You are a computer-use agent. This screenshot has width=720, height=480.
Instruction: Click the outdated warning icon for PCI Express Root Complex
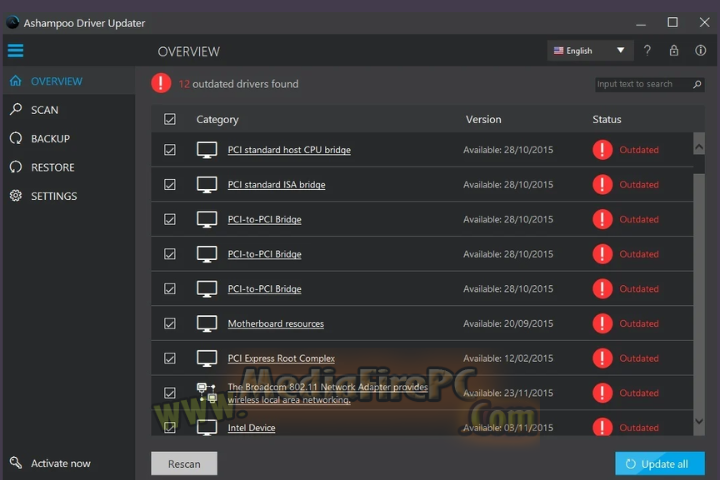pos(602,358)
